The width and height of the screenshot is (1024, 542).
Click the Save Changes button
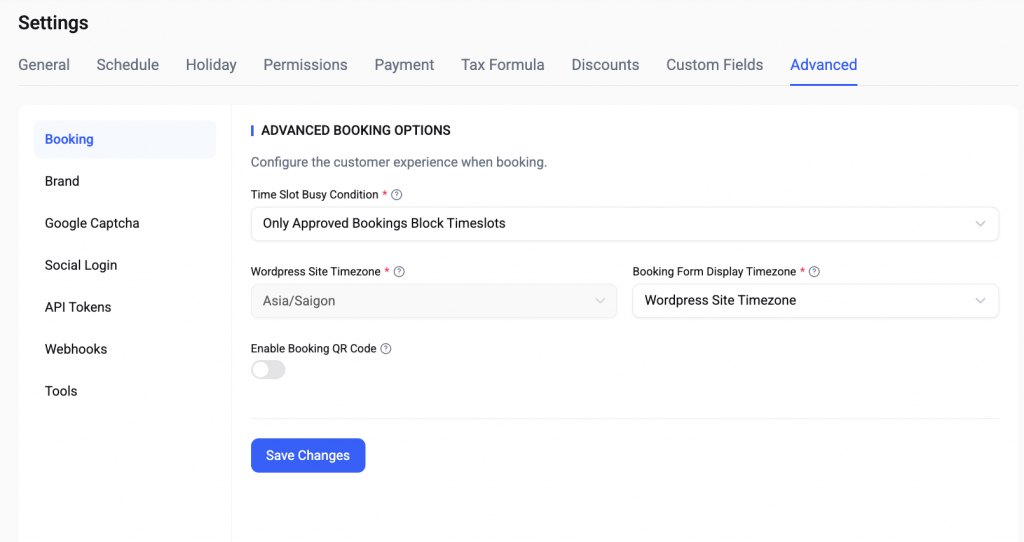coord(308,455)
